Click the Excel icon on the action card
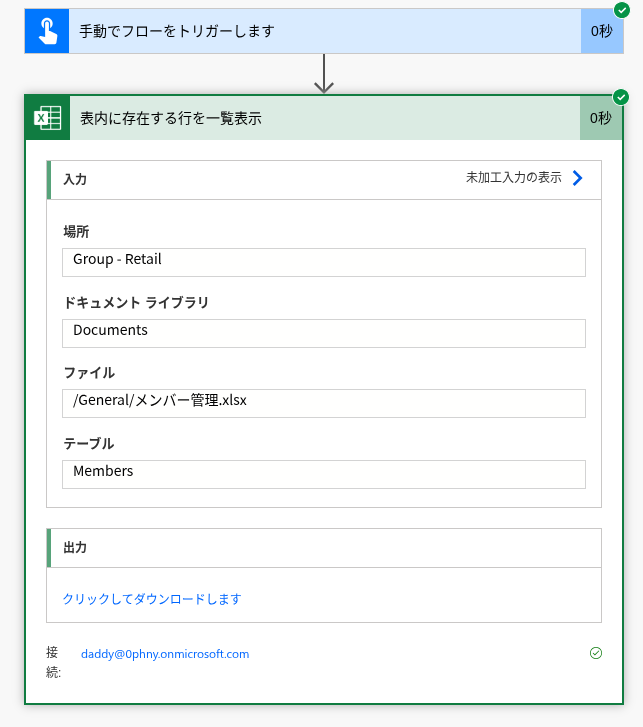643x727 pixels. 47,118
